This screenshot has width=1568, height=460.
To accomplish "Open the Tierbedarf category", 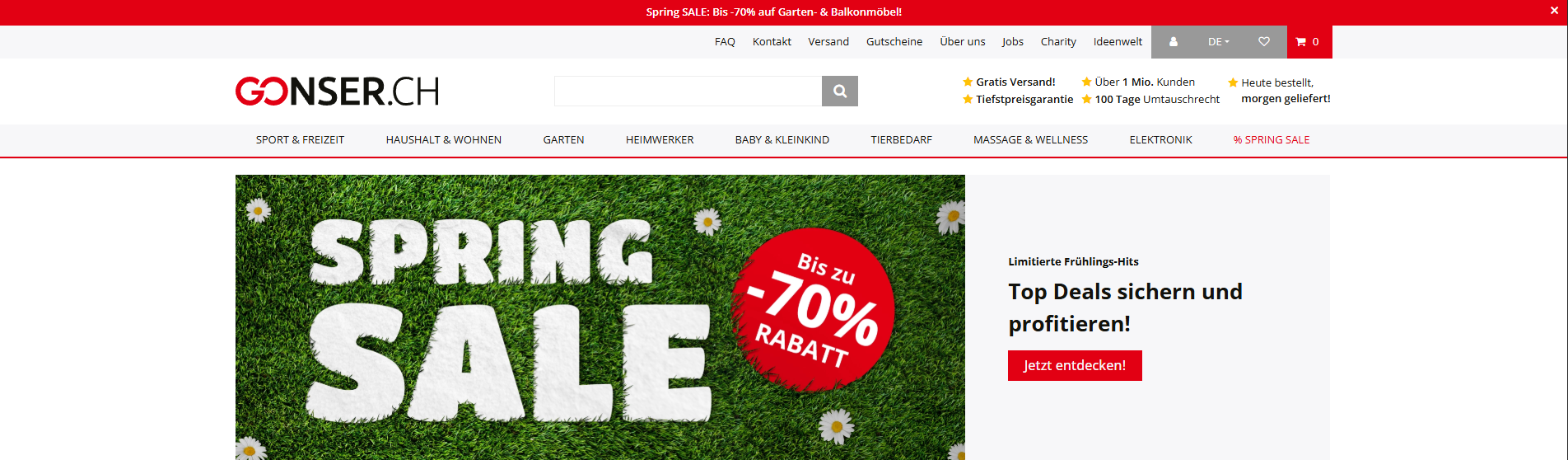I will click(902, 140).
